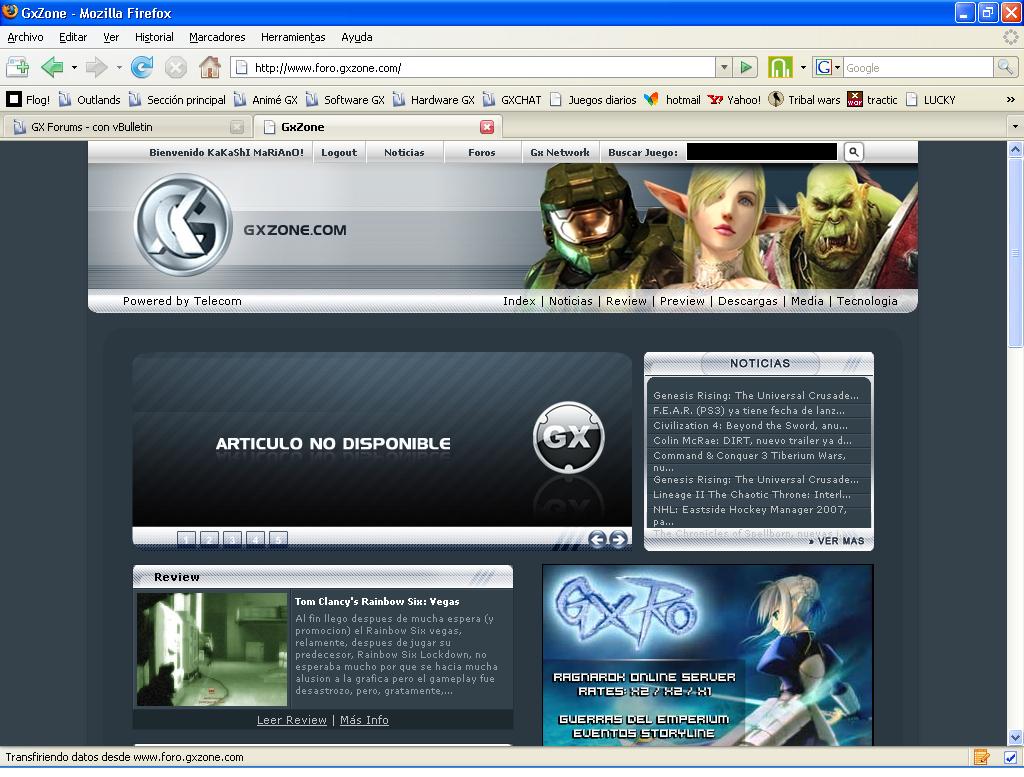The image size is (1024, 777).
Task: Open the Archivo menu
Action: (x=25, y=37)
